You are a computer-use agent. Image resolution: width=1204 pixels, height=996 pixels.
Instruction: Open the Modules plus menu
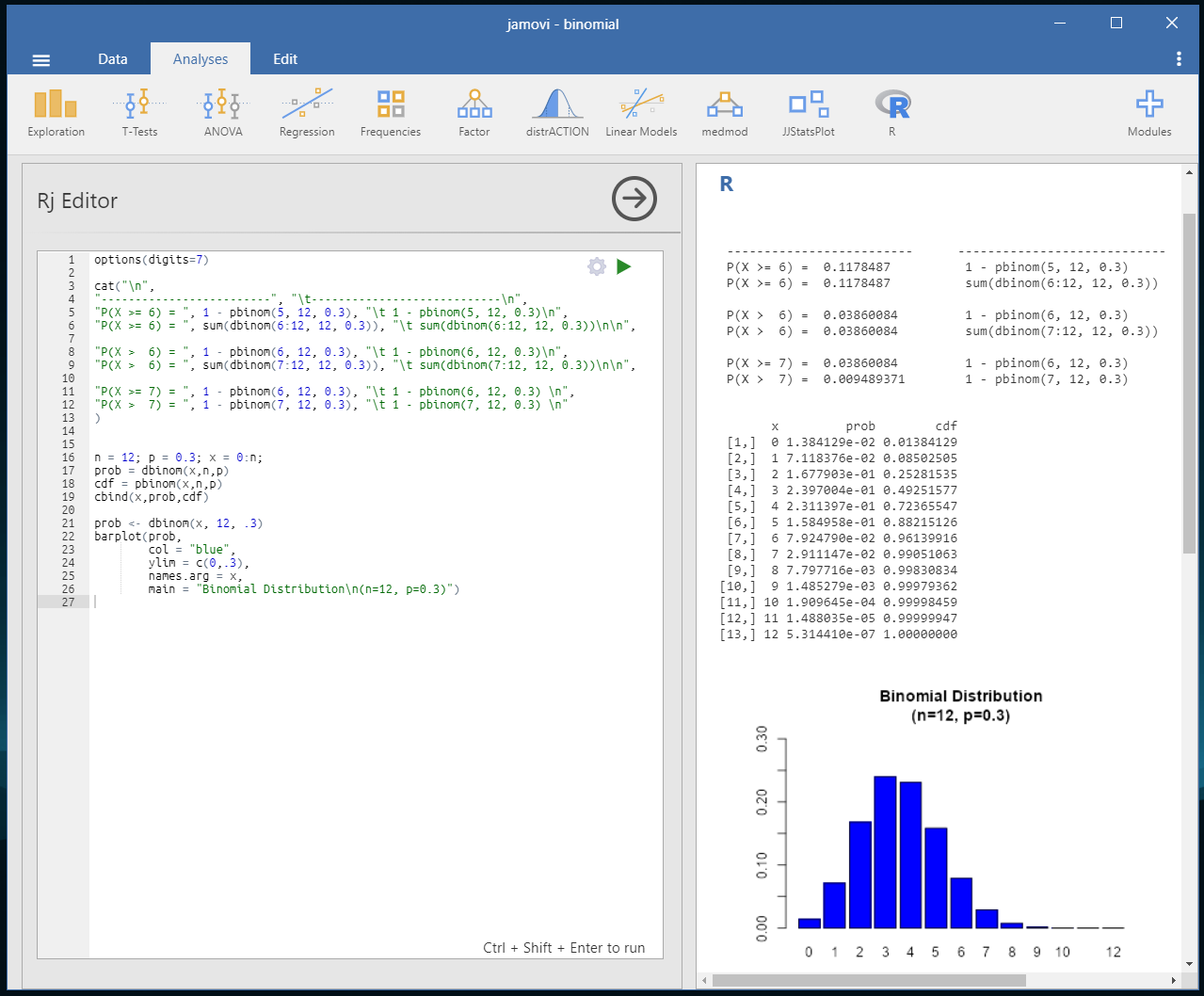(x=1149, y=113)
